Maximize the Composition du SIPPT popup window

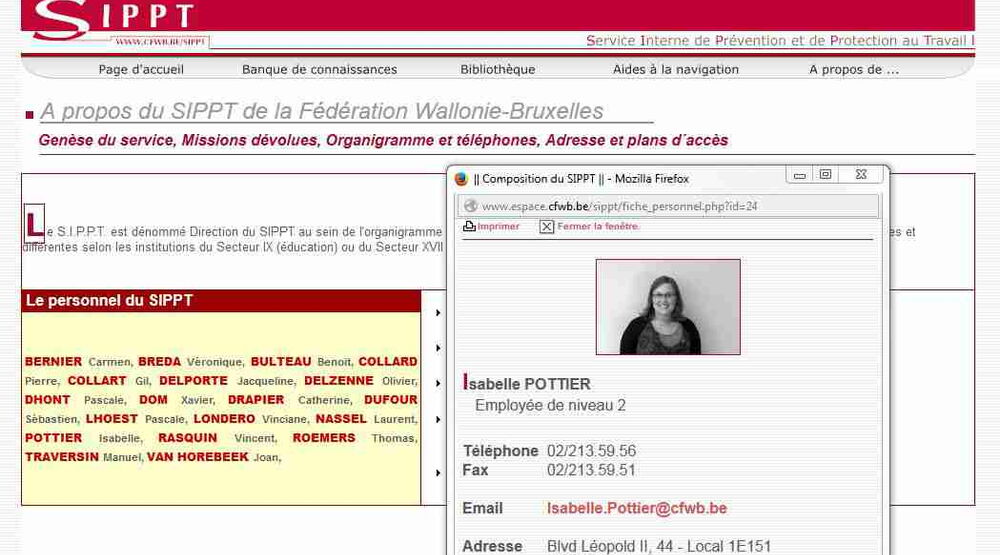click(825, 175)
